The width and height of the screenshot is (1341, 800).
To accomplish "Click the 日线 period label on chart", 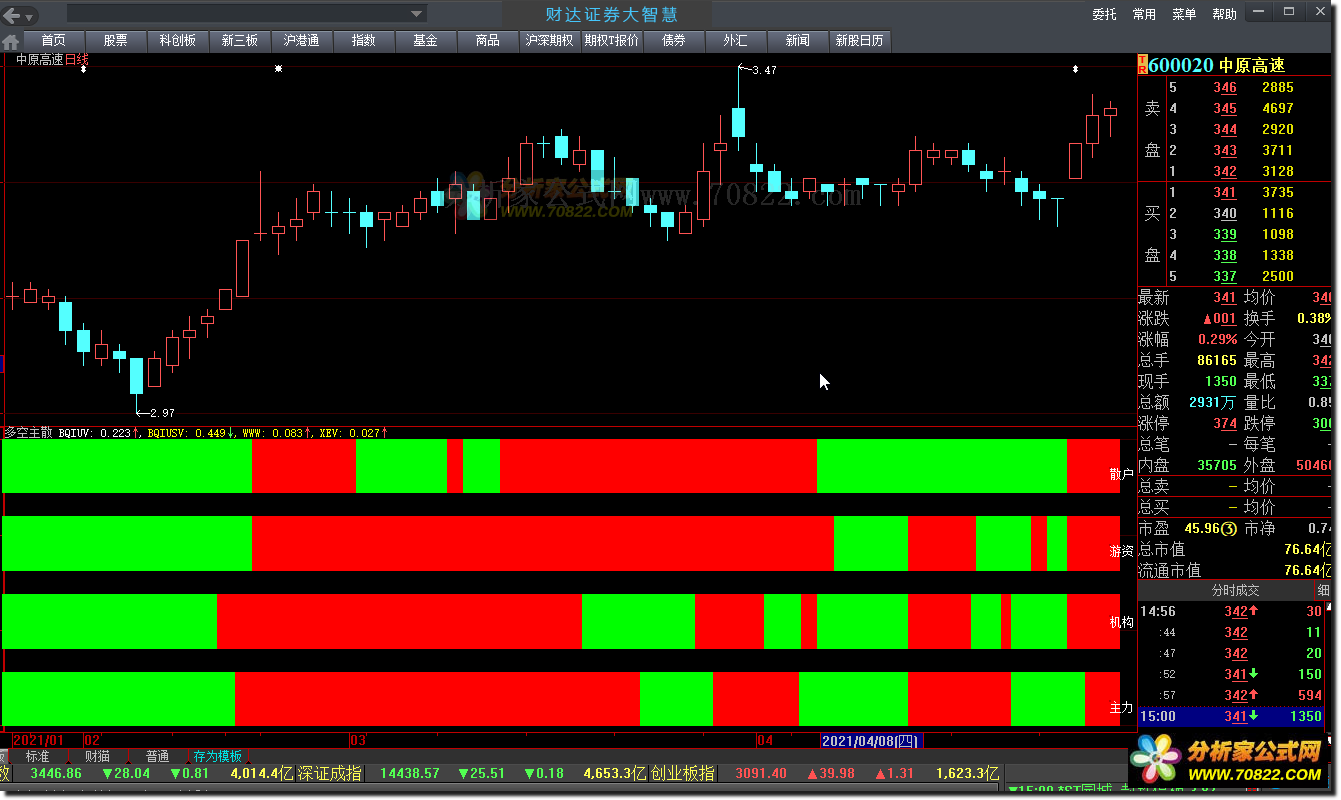I will point(77,59).
